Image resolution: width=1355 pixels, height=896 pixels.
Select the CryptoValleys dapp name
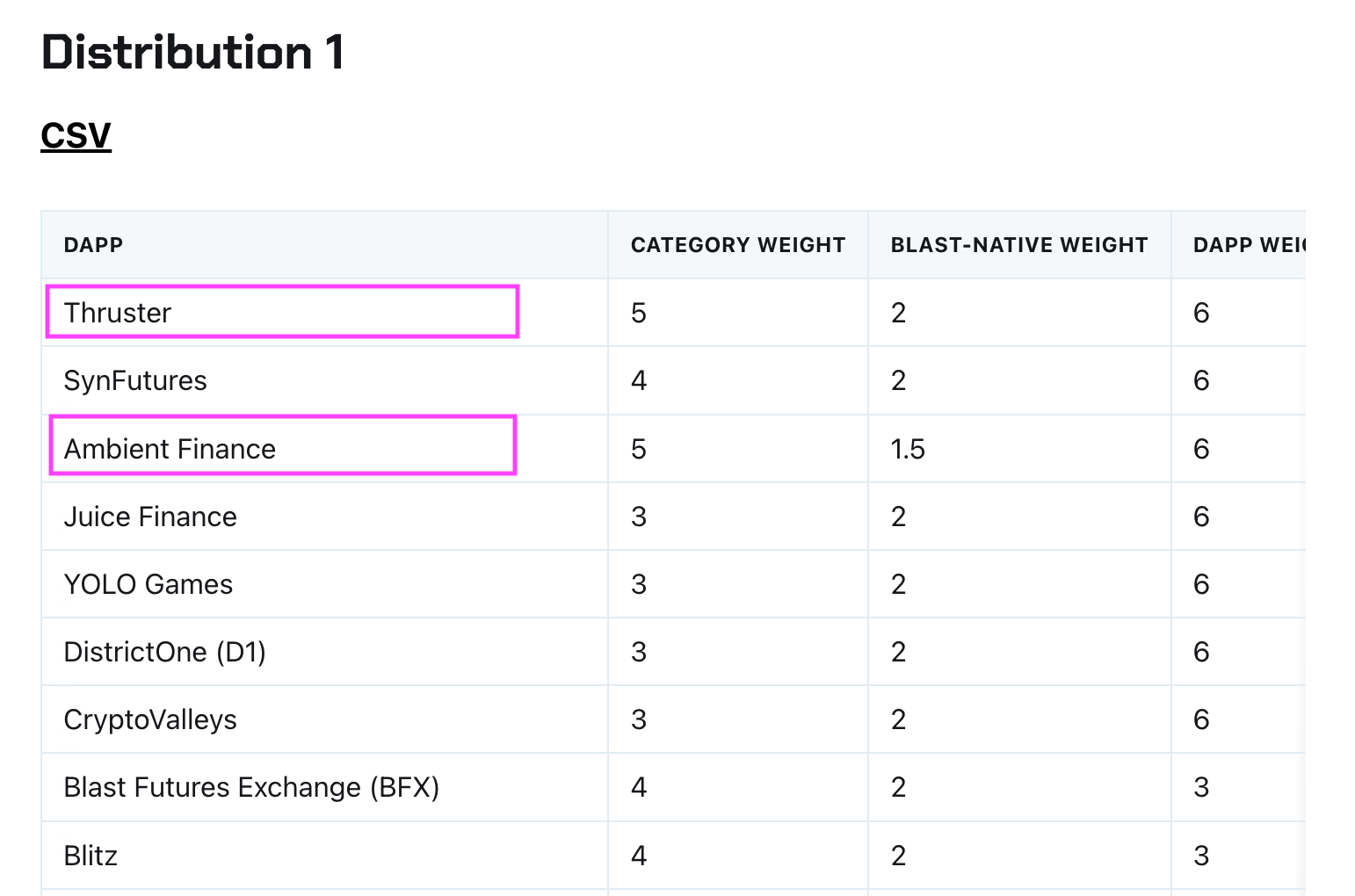pos(150,719)
